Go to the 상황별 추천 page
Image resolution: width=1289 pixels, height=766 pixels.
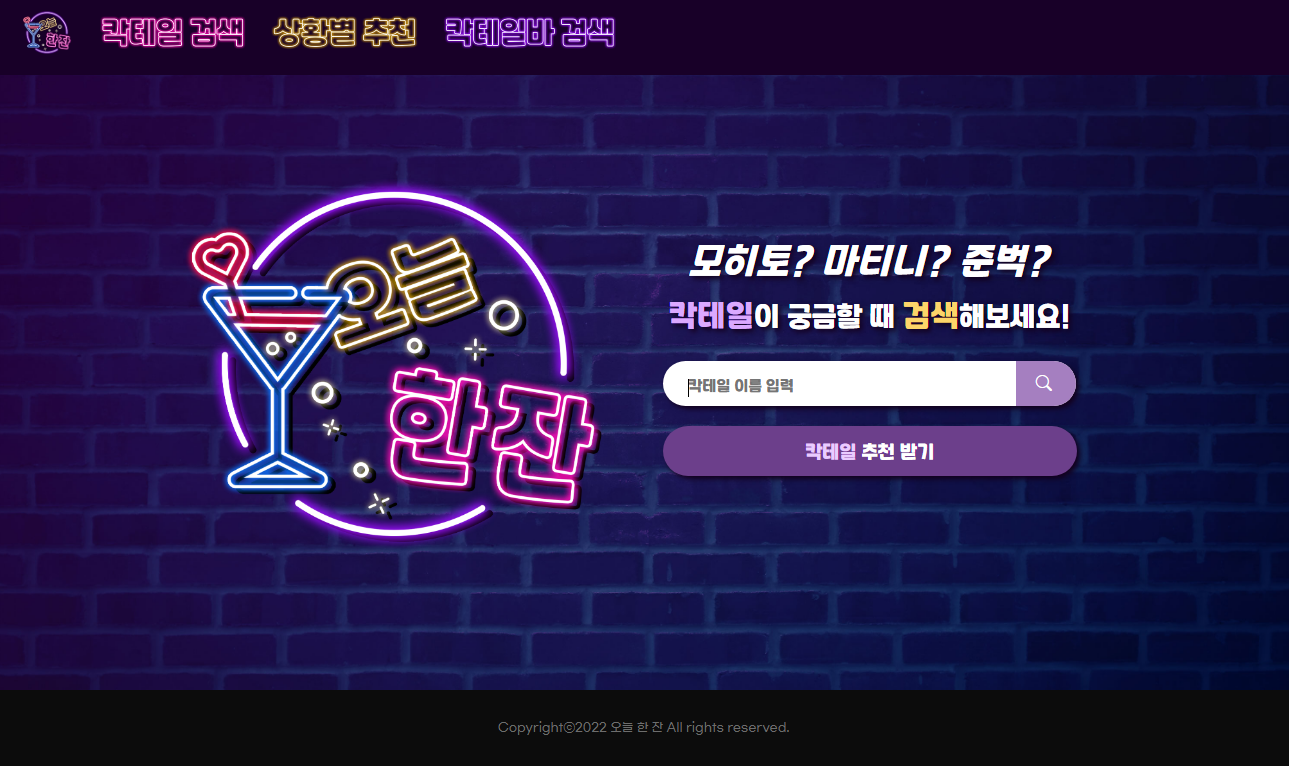coord(344,33)
